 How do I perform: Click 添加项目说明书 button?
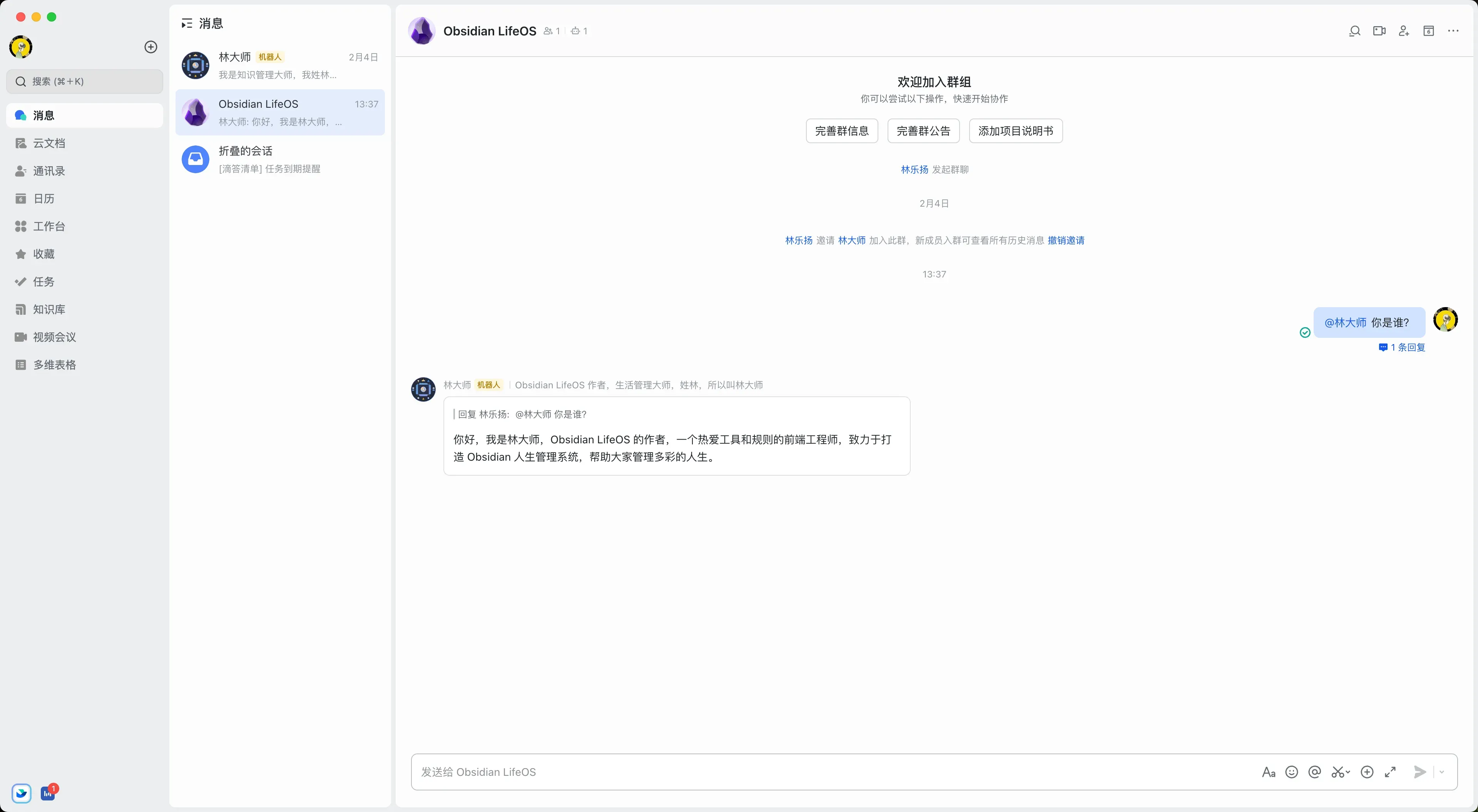1016,131
